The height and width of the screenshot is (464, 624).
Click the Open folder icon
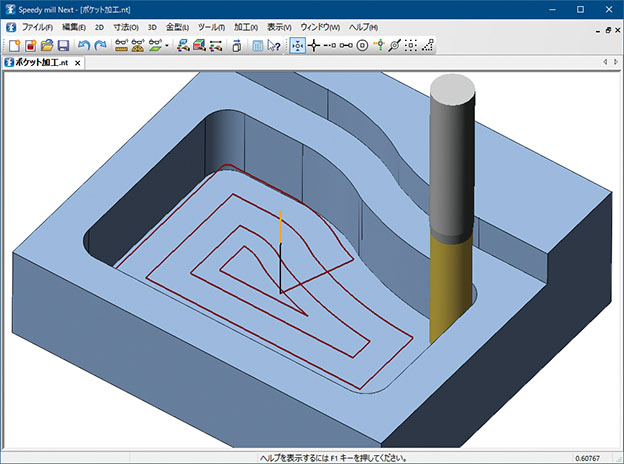tap(46, 46)
